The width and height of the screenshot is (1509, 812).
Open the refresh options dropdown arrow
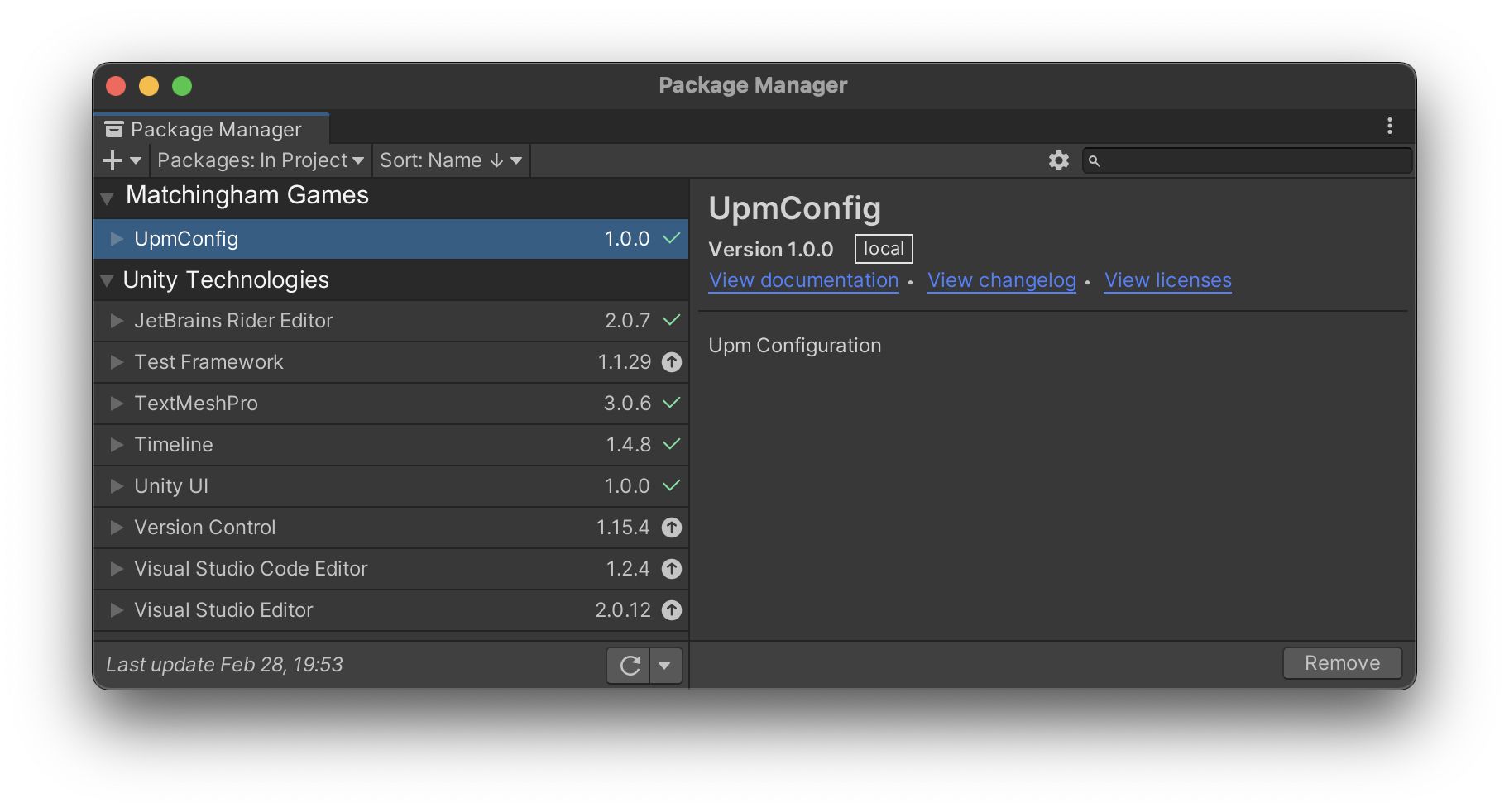click(664, 666)
